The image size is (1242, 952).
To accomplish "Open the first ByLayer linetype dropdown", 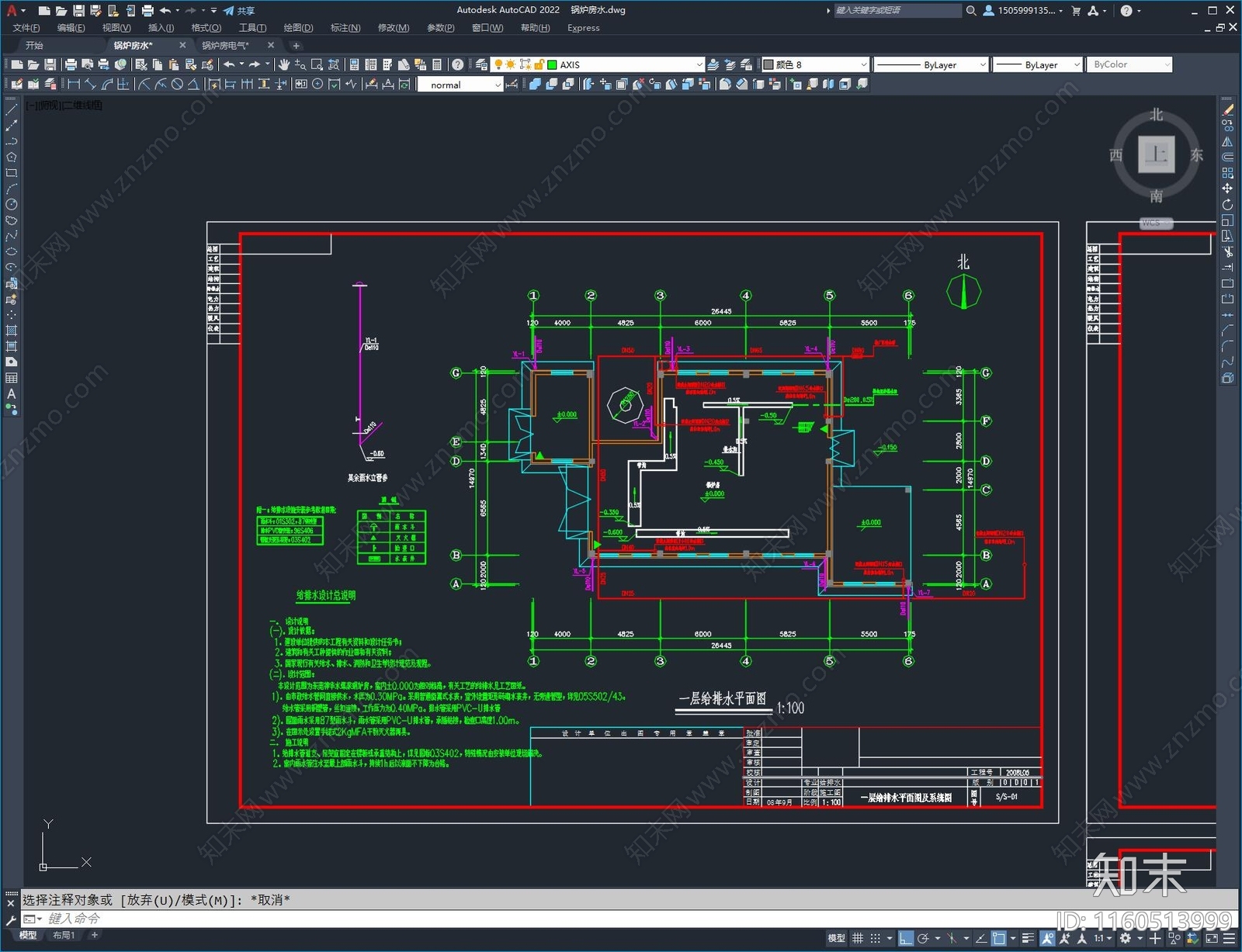I will (x=983, y=65).
